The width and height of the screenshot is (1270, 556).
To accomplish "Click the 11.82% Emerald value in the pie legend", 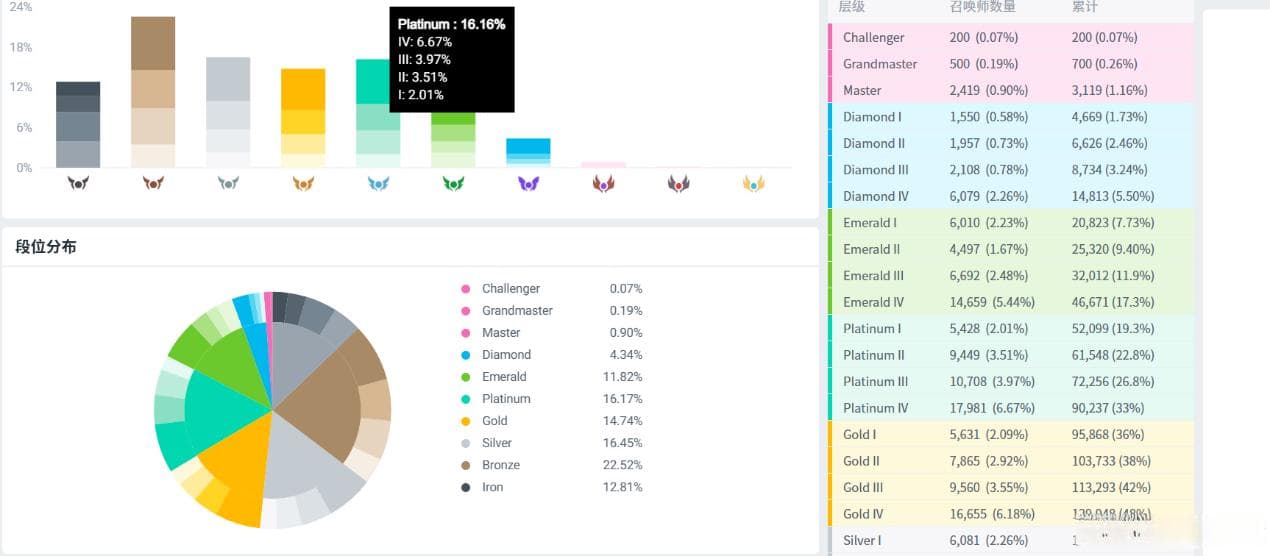I will click(625, 377).
